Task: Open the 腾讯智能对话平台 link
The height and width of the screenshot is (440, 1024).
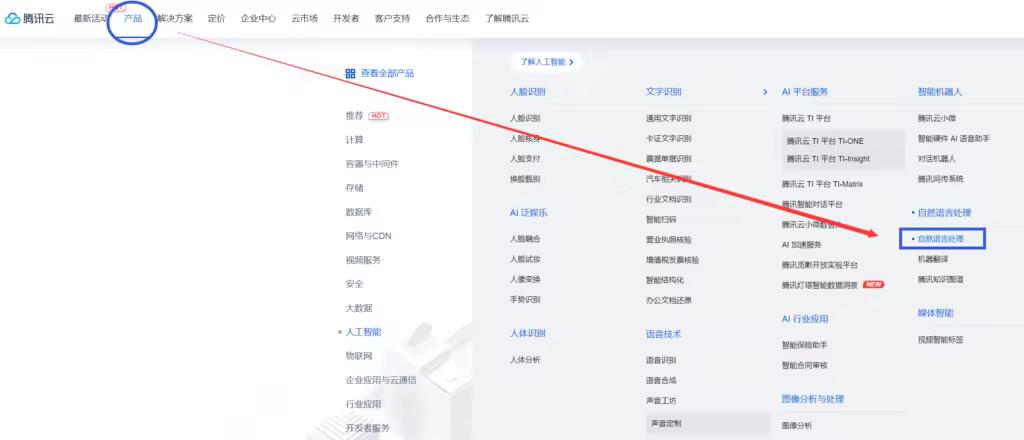Action: tap(812, 204)
